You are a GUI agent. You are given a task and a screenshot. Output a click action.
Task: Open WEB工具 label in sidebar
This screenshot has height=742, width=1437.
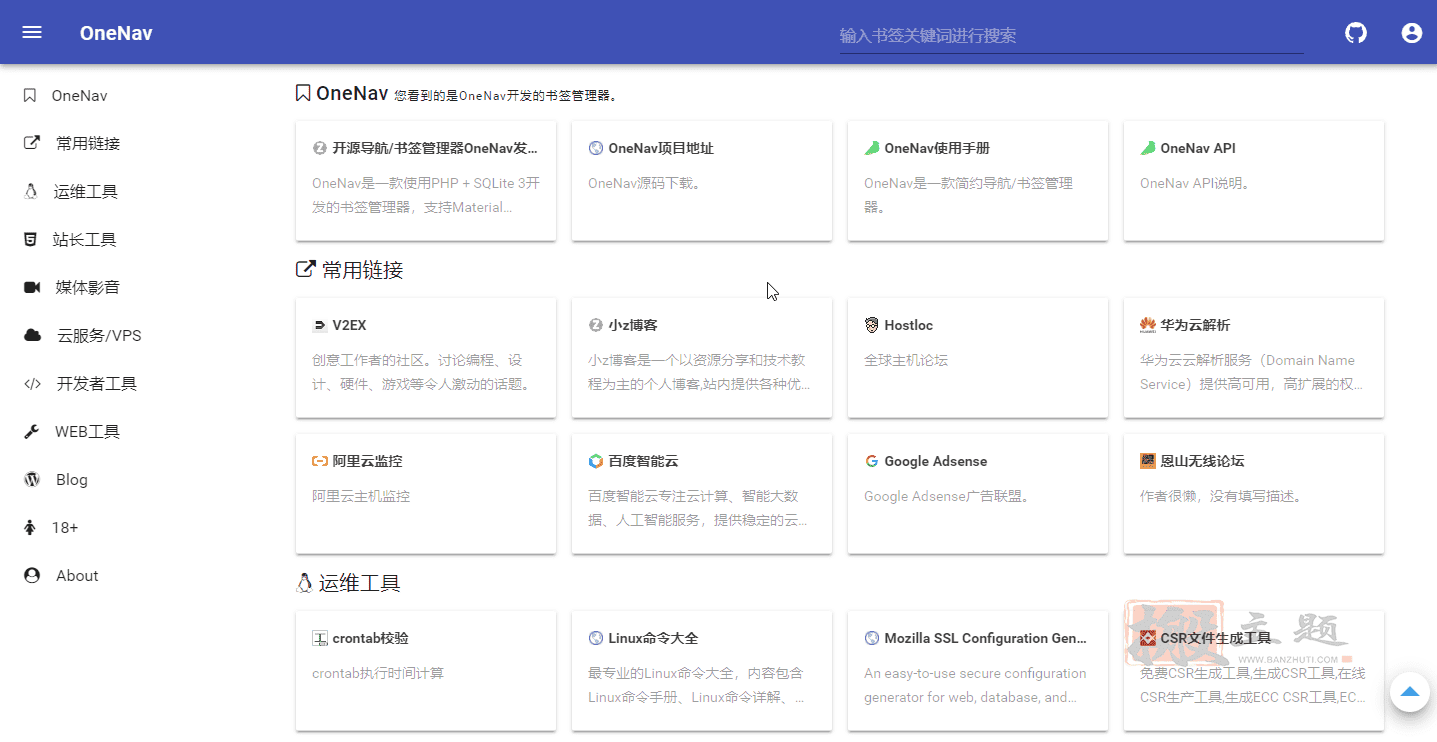(87, 432)
